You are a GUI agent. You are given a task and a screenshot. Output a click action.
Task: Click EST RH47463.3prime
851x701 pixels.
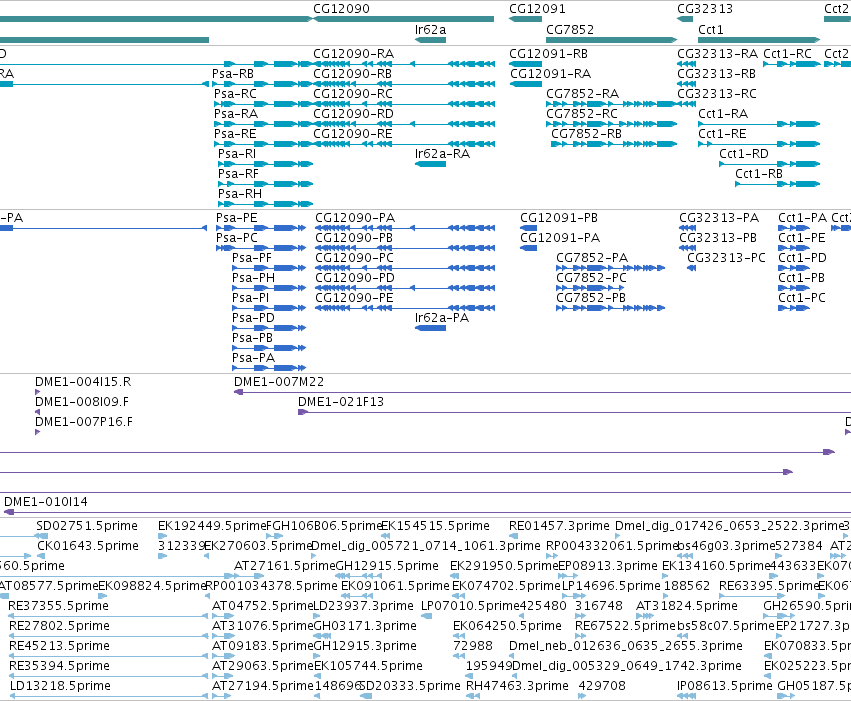(x=517, y=686)
